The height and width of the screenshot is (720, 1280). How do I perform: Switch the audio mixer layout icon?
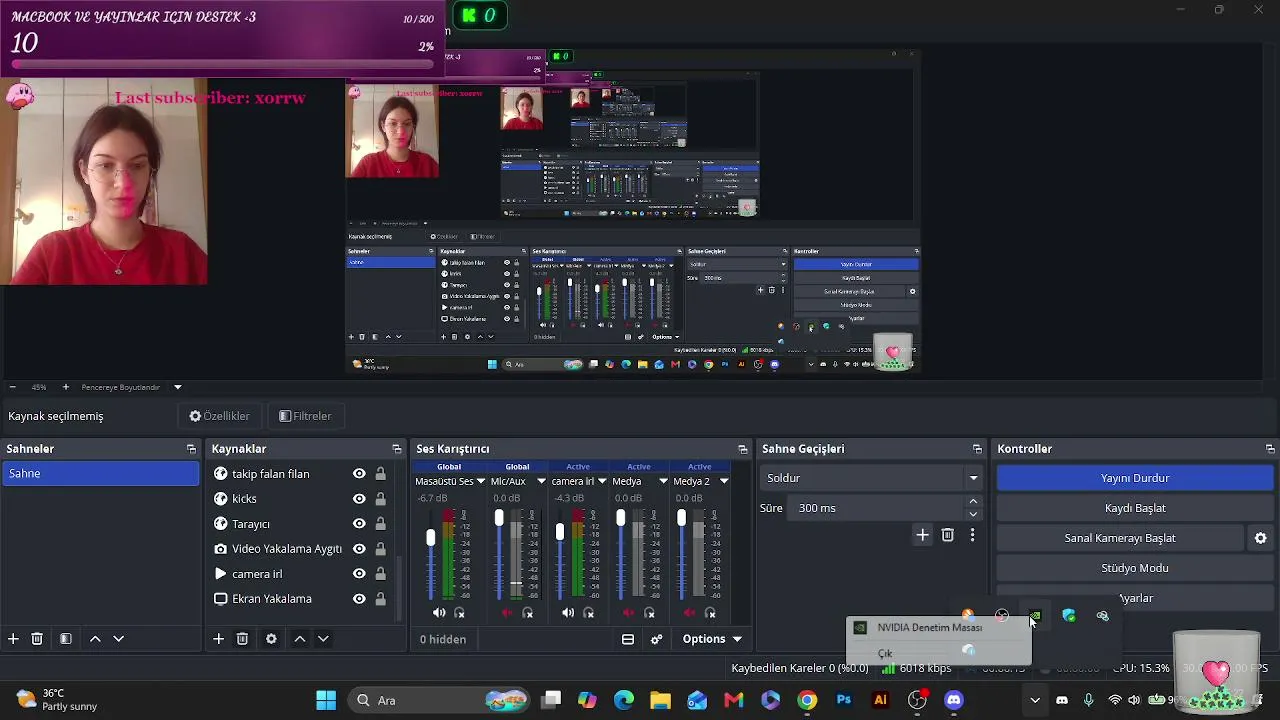pyautogui.click(x=628, y=639)
